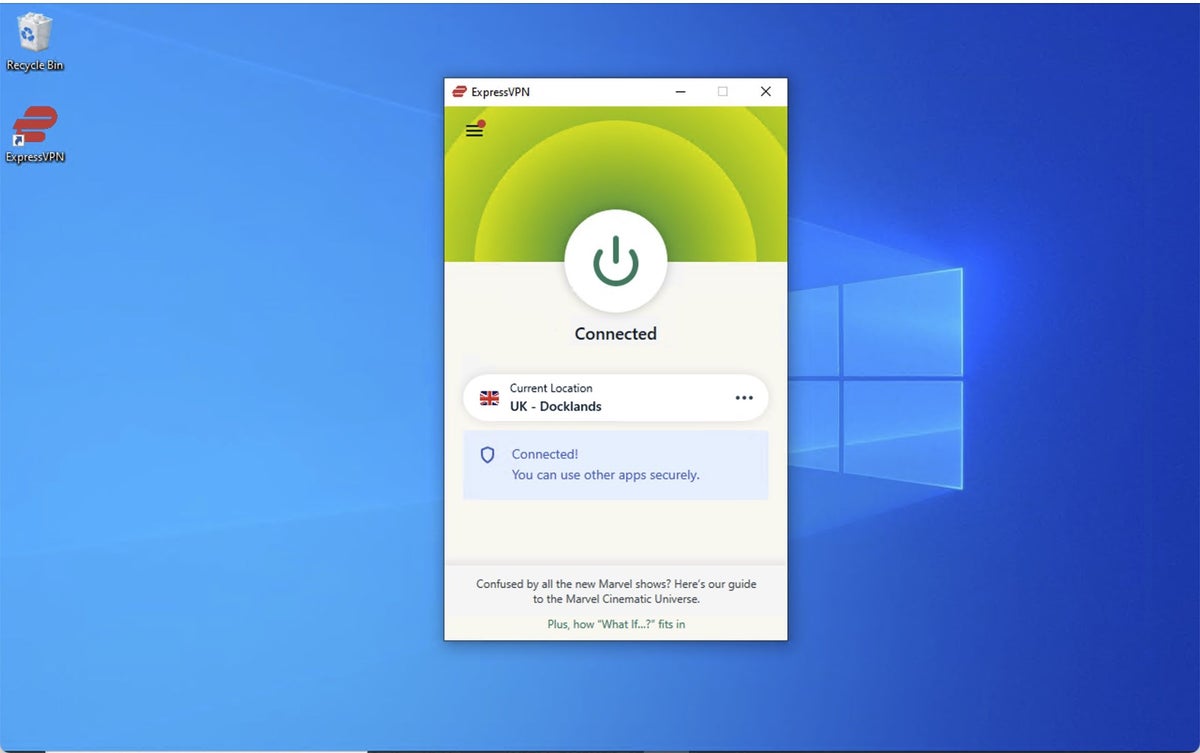Viewport: 1200px width, 753px height.
Task: Close the ExpressVPN window
Action: click(766, 92)
